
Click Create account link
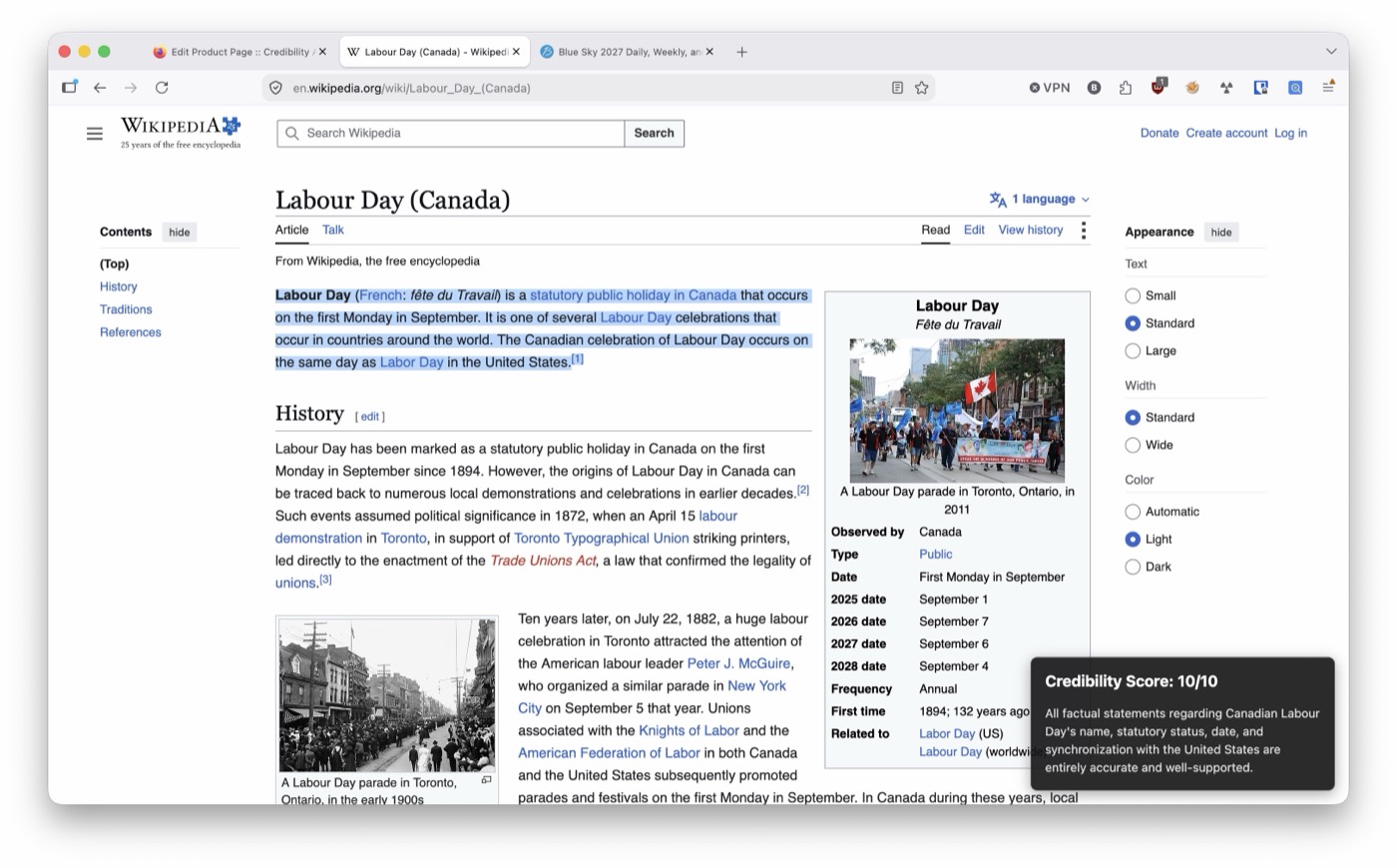[x=1226, y=133]
